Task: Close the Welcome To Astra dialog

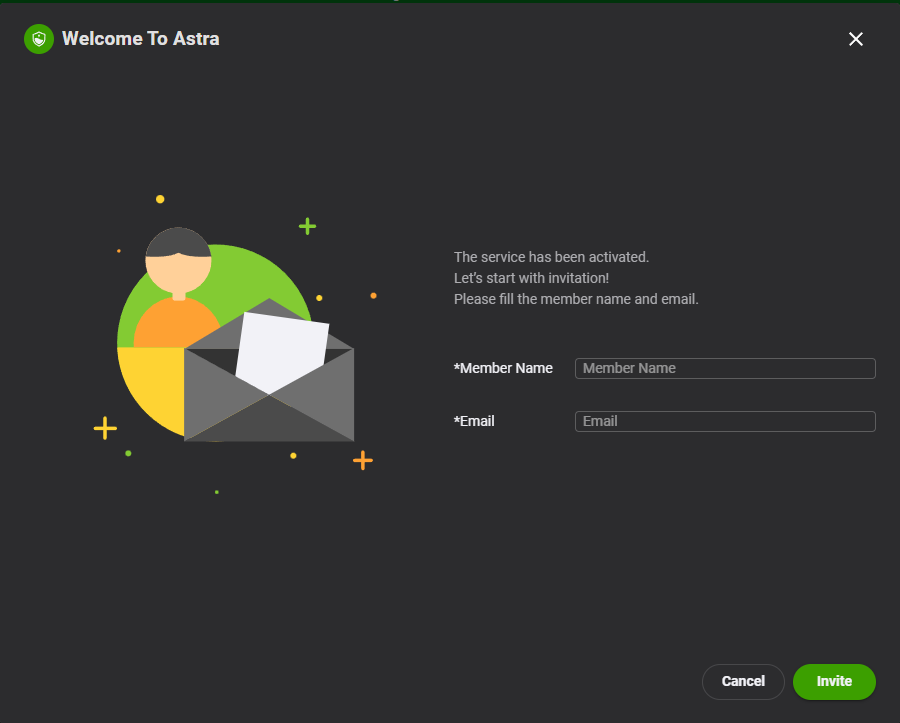Action: tap(855, 39)
